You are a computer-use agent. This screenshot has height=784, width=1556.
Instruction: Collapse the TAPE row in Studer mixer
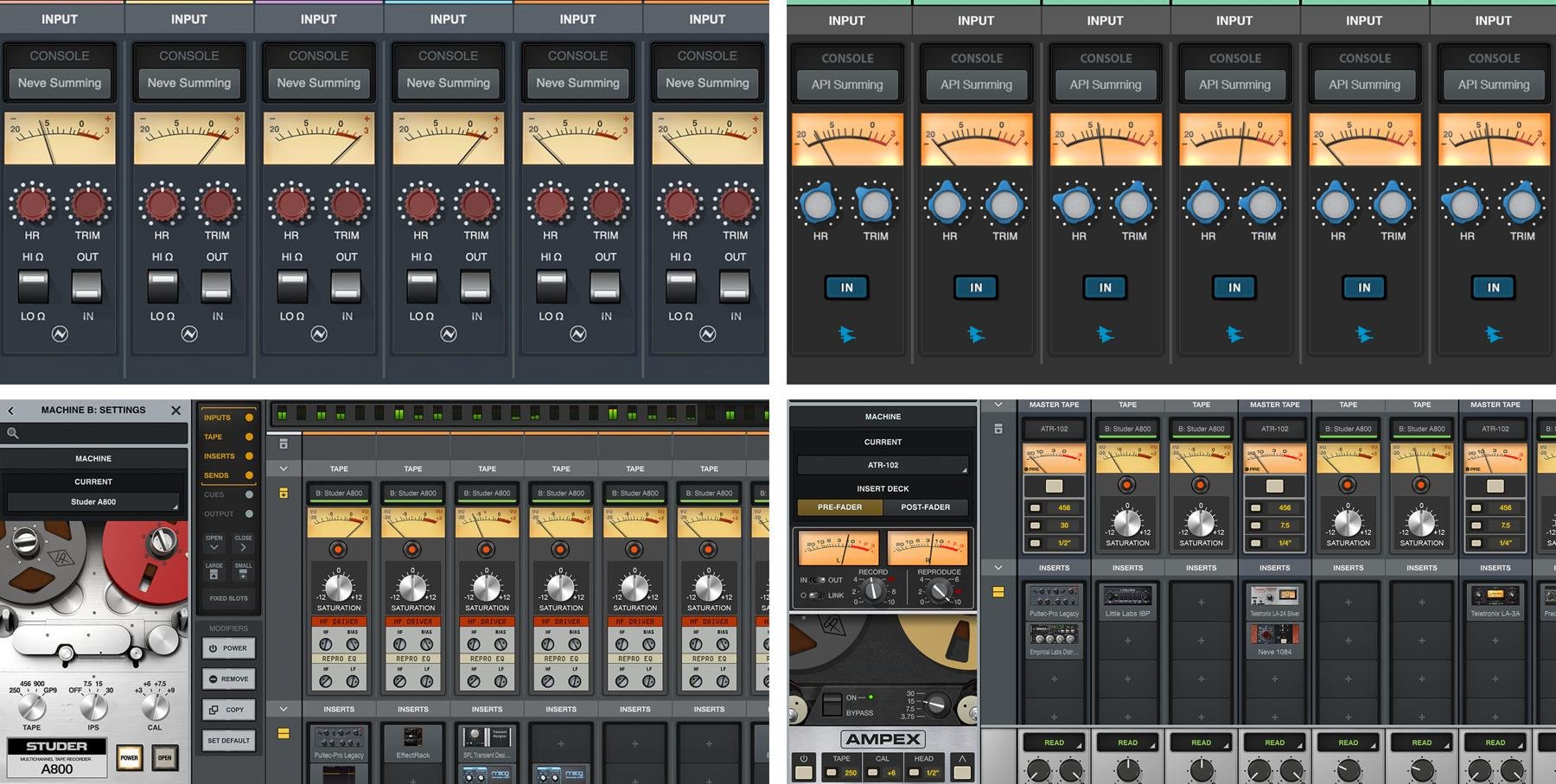(x=284, y=468)
